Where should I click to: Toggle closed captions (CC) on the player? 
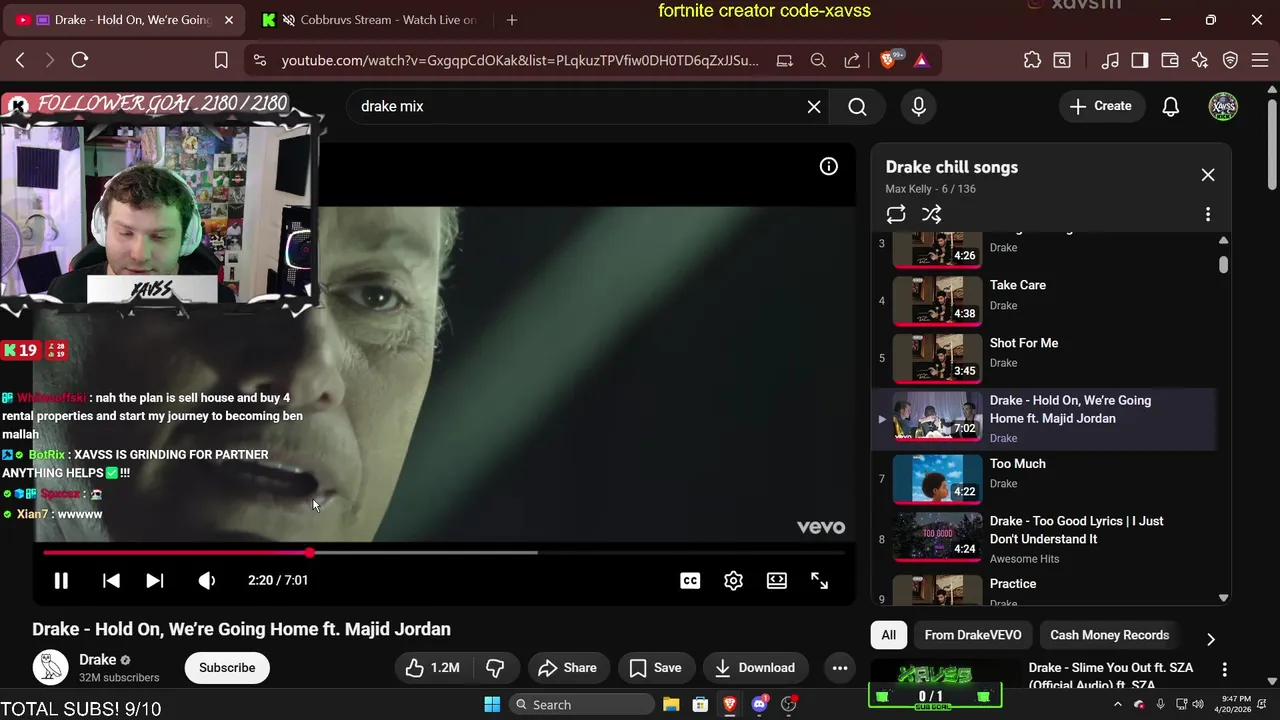tap(690, 580)
